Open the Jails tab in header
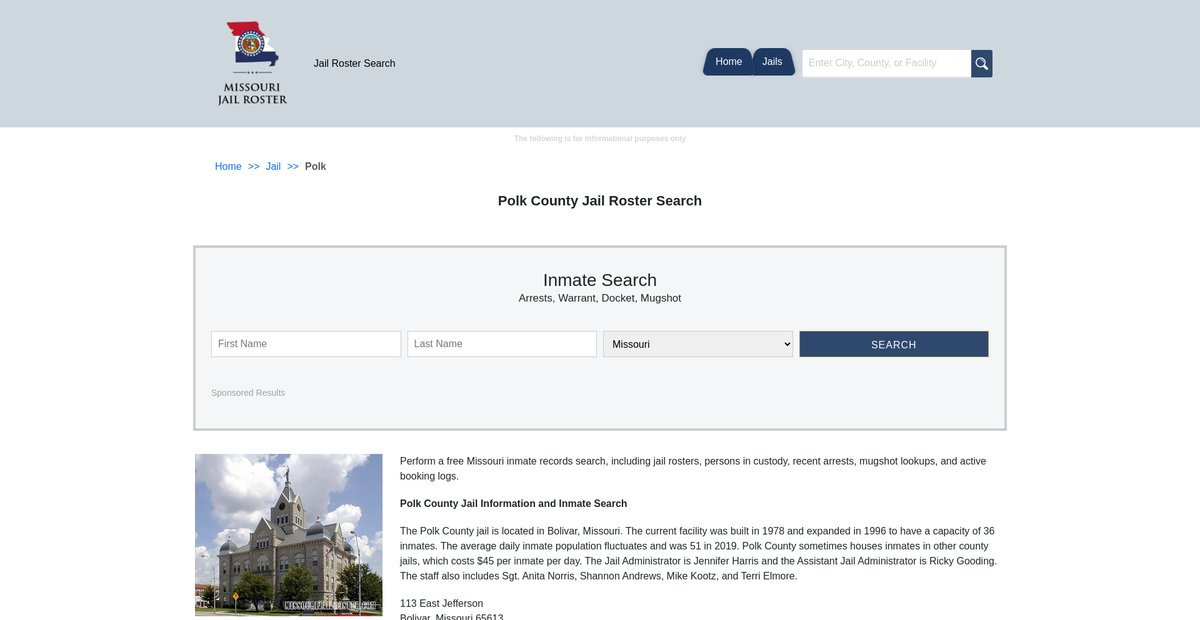This screenshot has width=1200, height=620. point(773,62)
